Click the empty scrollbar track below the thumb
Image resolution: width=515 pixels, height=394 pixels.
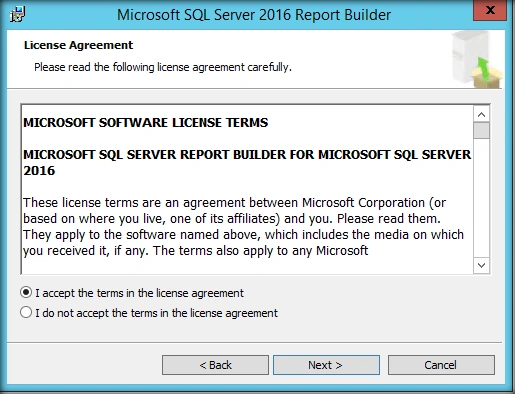point(481,198)
